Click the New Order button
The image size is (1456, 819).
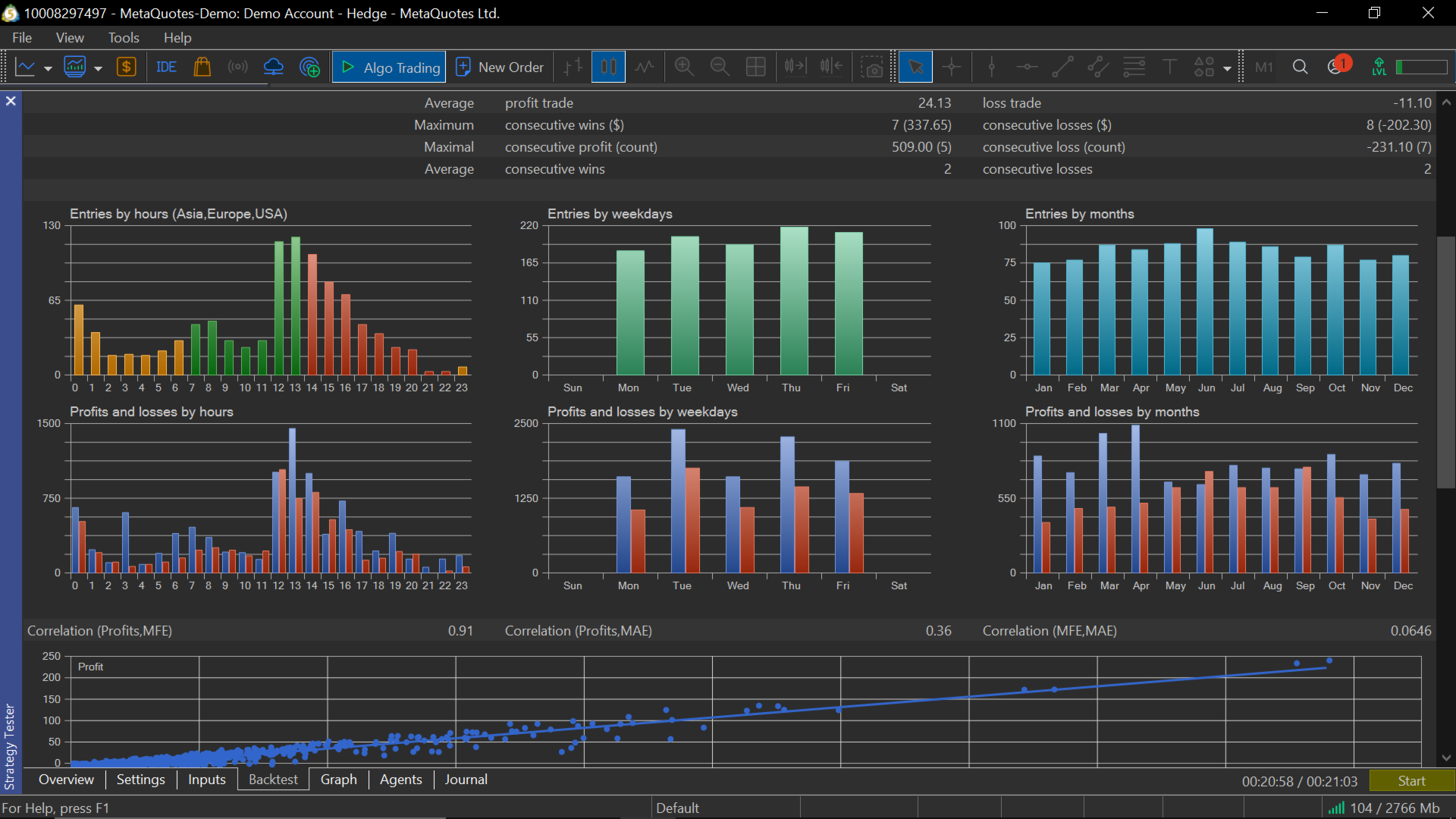pyautogui.click(x=500, y=67)
